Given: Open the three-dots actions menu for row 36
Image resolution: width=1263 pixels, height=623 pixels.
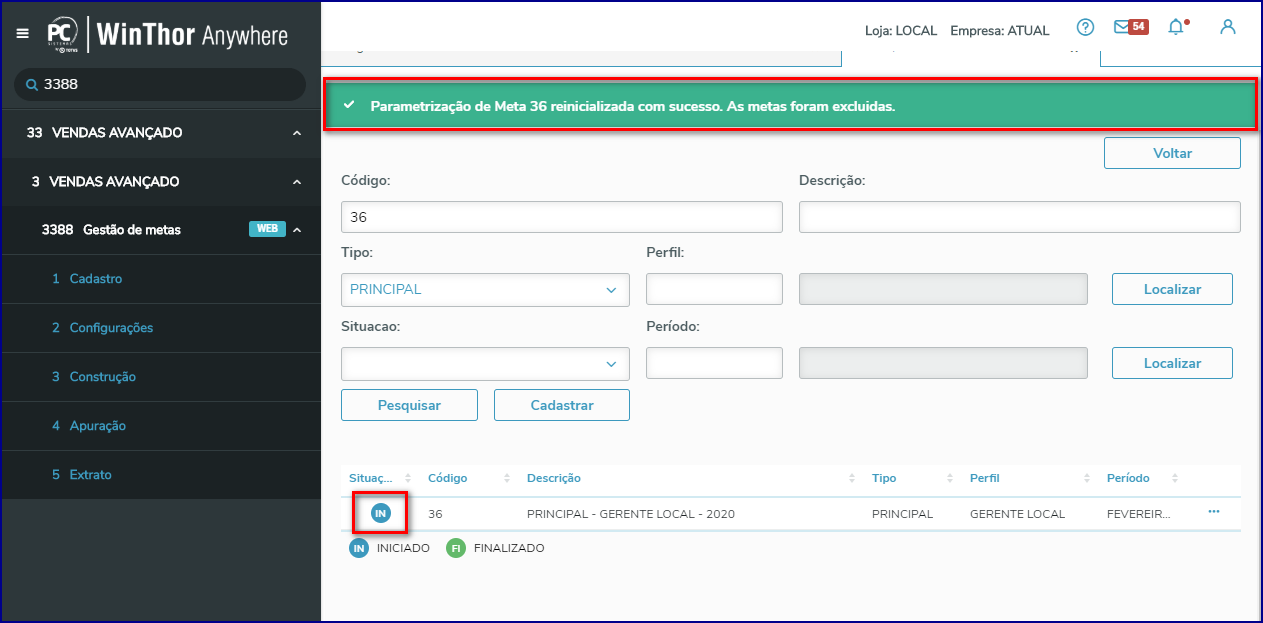Looking at the screenshot, I should point(1214,511).
